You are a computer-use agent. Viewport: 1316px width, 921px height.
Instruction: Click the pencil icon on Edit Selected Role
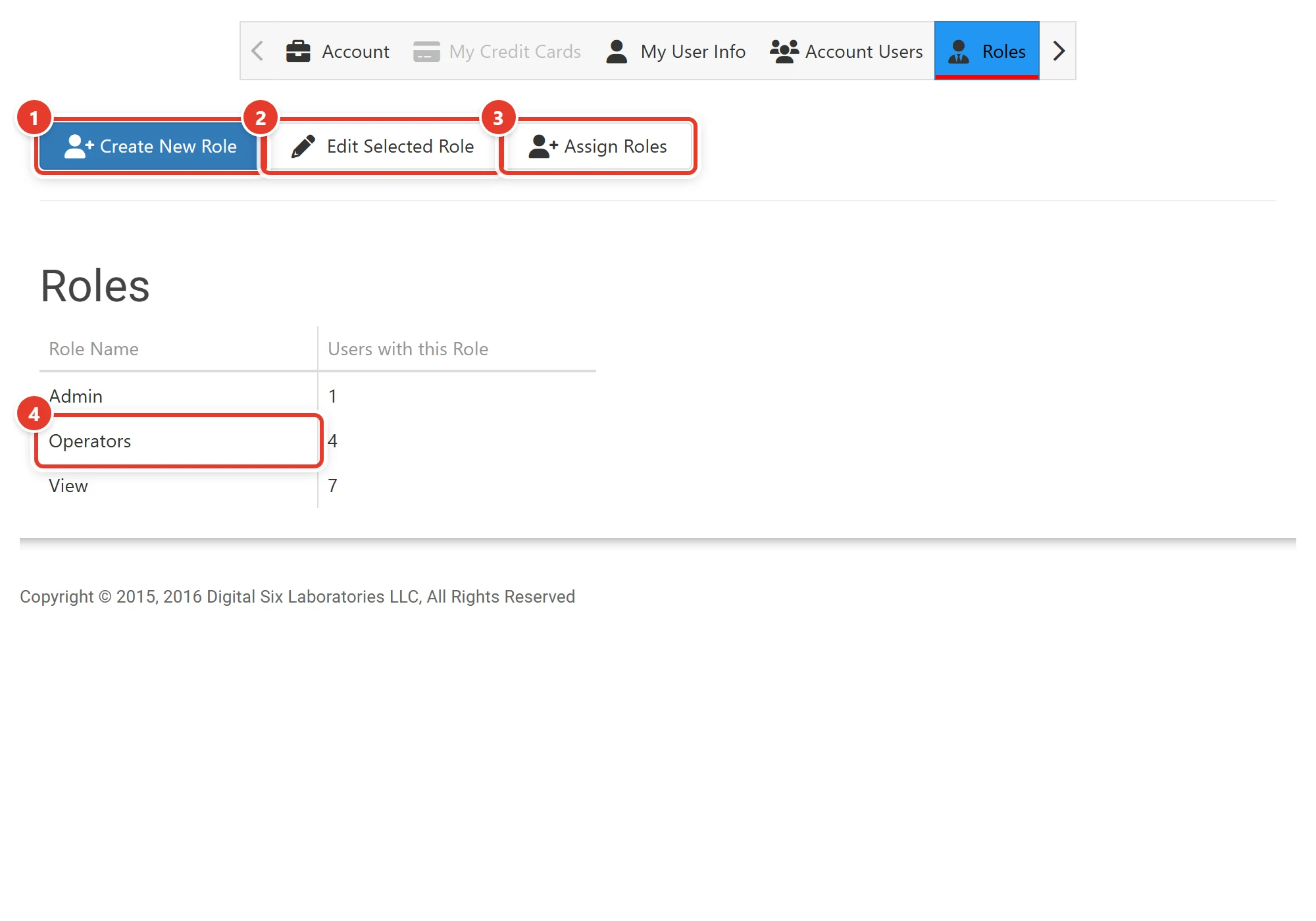(x=303, y=146)
